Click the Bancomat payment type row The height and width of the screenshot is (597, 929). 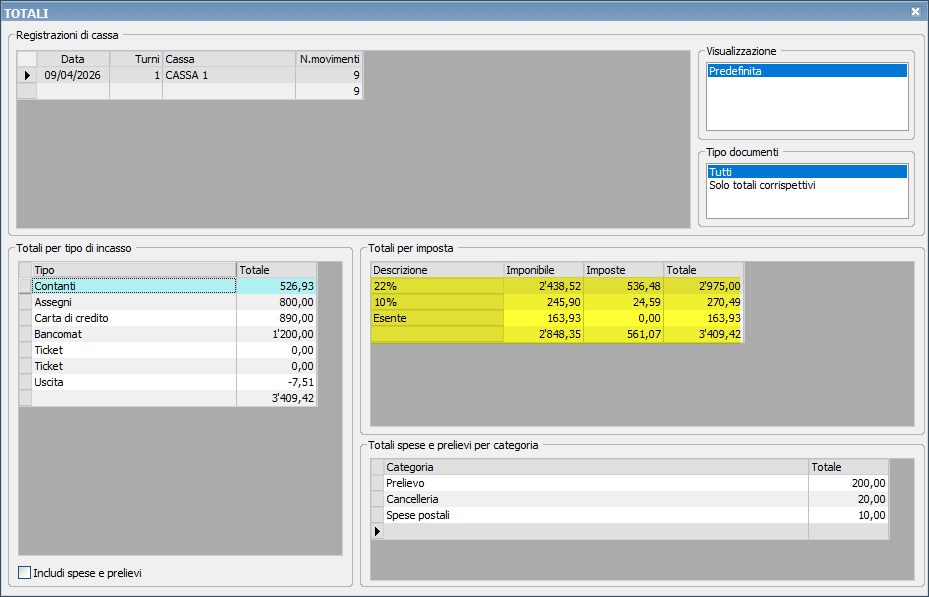point(134,334)
